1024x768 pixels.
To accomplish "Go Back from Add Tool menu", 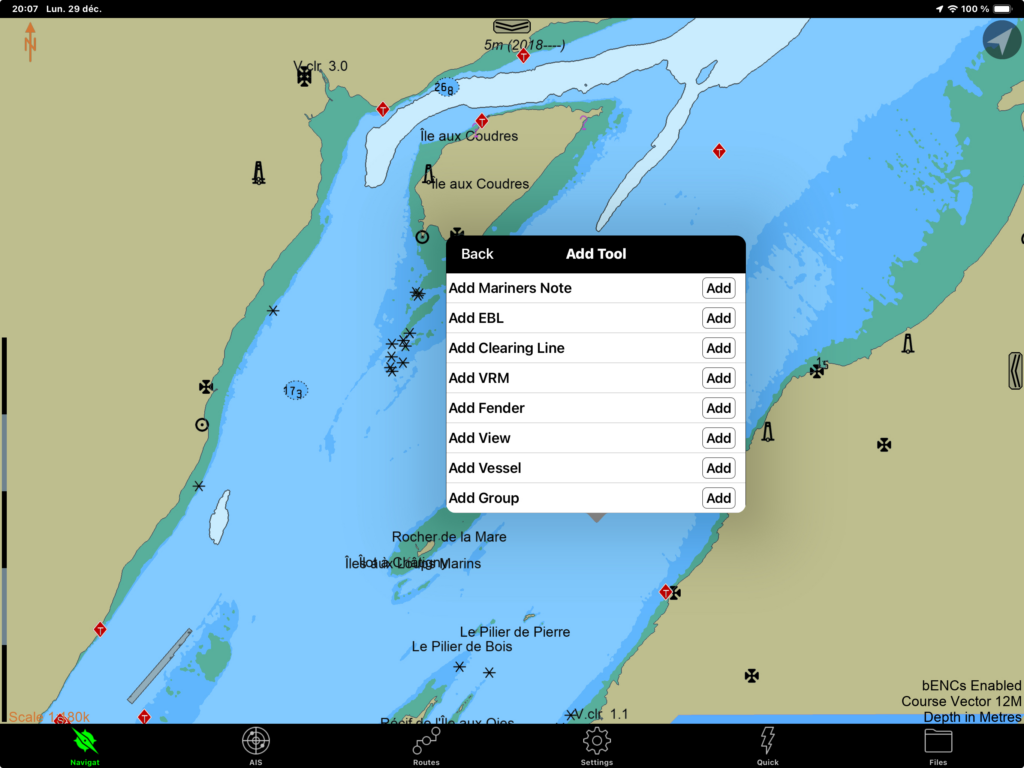I will (x=477, y=254).
